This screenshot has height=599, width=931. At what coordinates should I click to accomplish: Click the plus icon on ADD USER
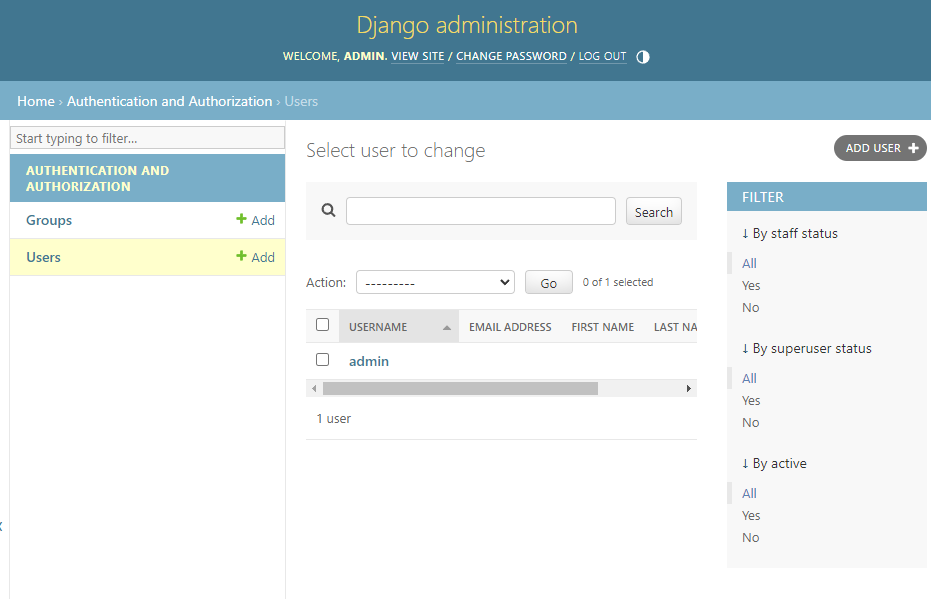pyautogui.click(x=914, y=148)
